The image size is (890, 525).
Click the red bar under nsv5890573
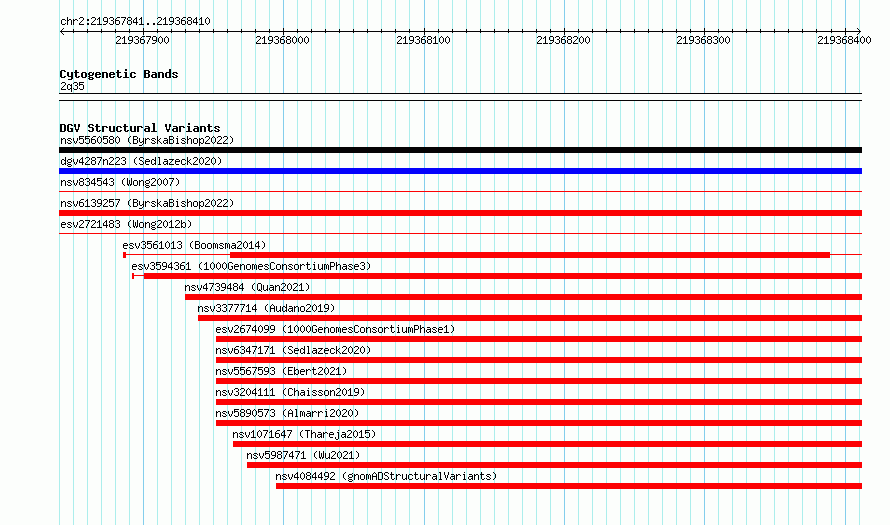click(539, 423)
